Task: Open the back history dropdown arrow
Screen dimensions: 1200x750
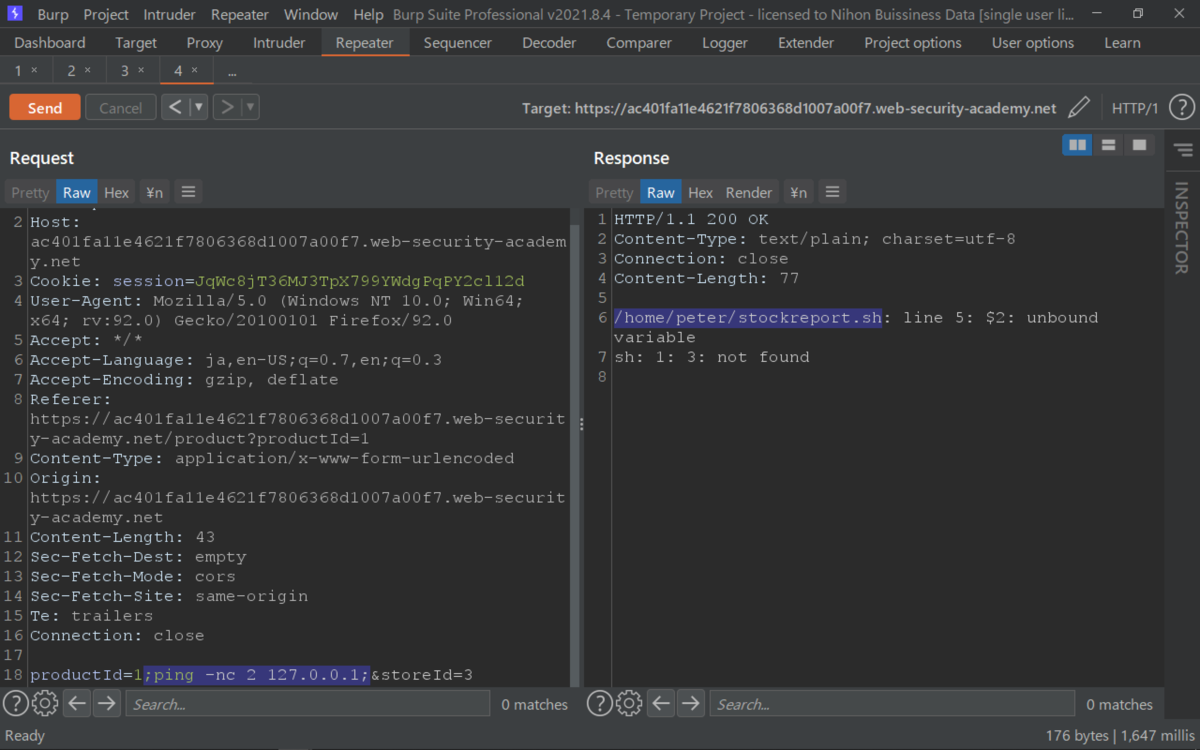Action: pos(198,107)
